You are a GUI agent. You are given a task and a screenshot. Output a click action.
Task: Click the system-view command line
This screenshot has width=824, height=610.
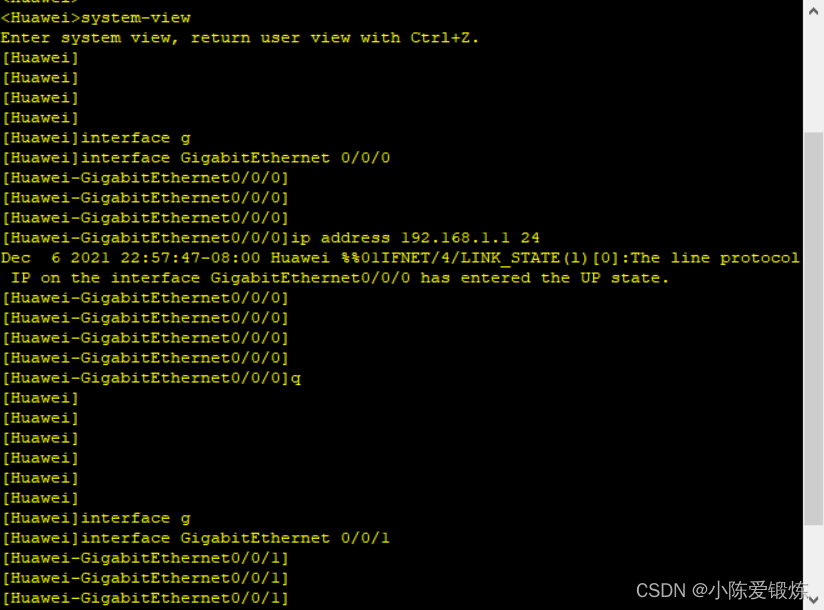click(x=96, y=18)
